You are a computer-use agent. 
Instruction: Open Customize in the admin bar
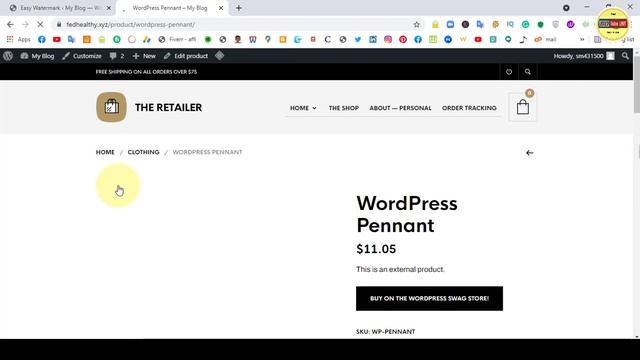coord(82,56)
